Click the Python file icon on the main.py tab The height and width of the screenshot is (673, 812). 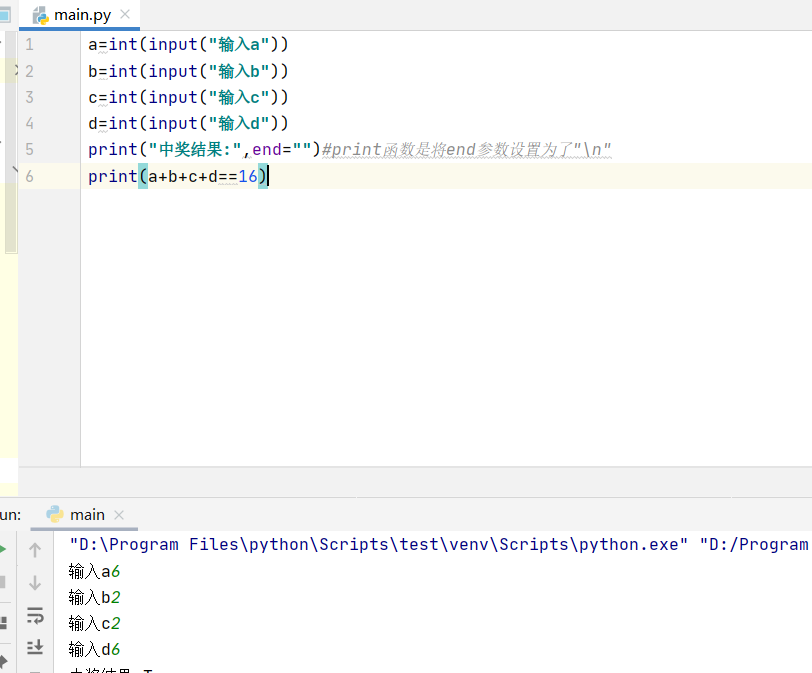[40, 14]
